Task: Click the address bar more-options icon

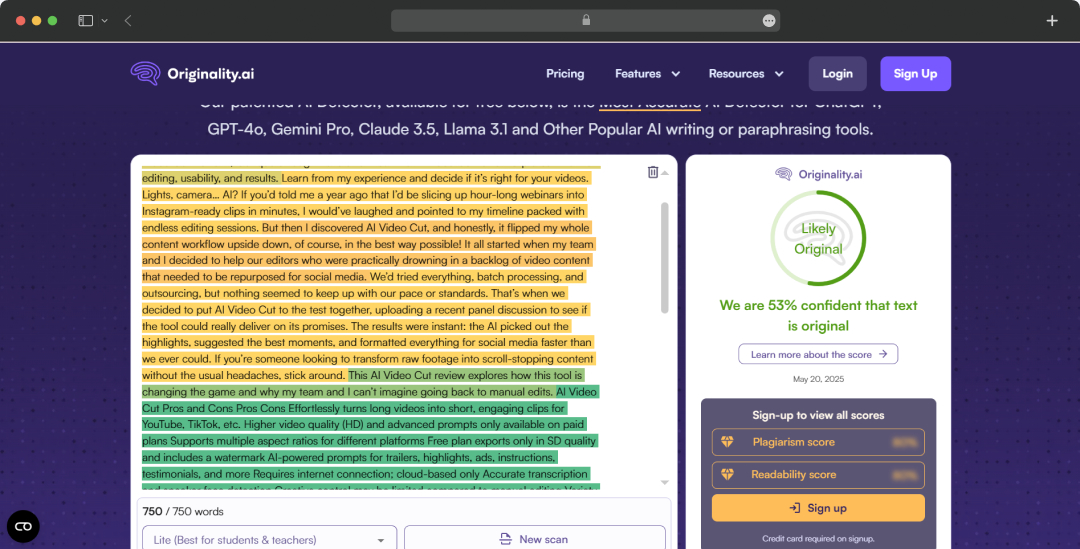Action: point(769,21)
